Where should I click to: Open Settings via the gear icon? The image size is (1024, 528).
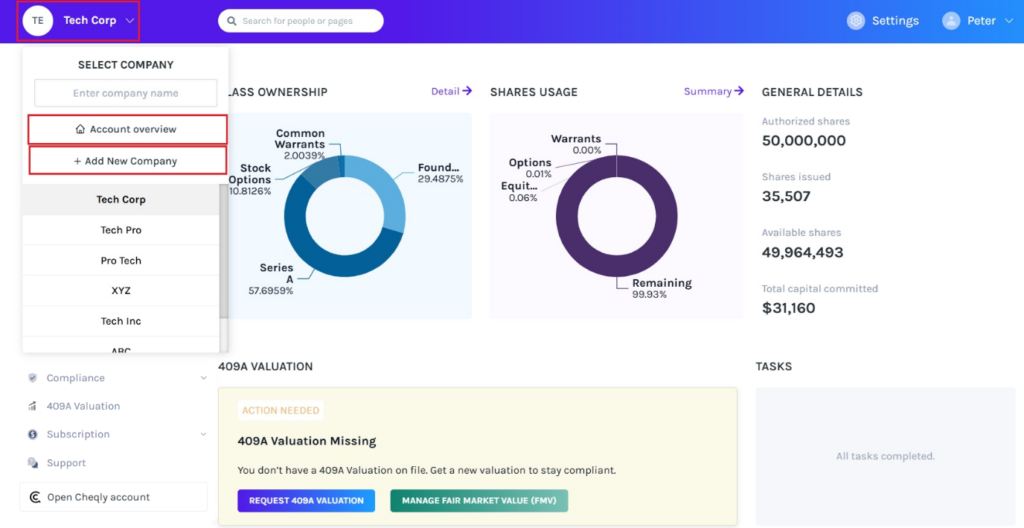tap(855, 21)
